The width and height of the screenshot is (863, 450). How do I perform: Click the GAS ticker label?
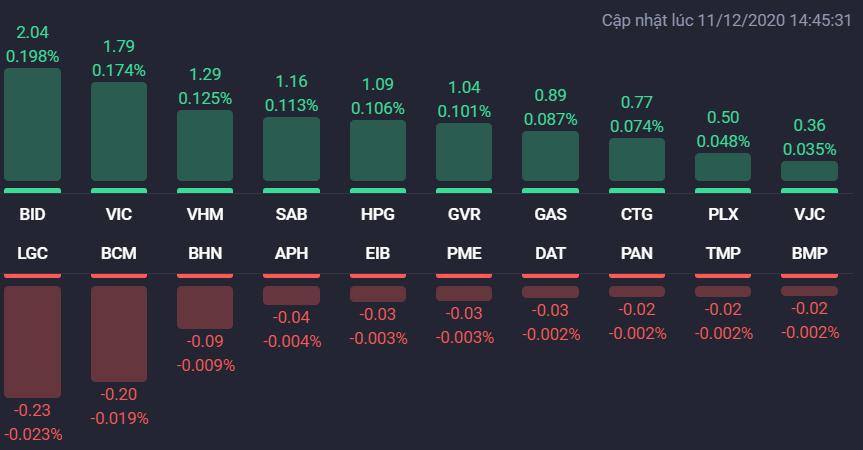tap(550, 214)
